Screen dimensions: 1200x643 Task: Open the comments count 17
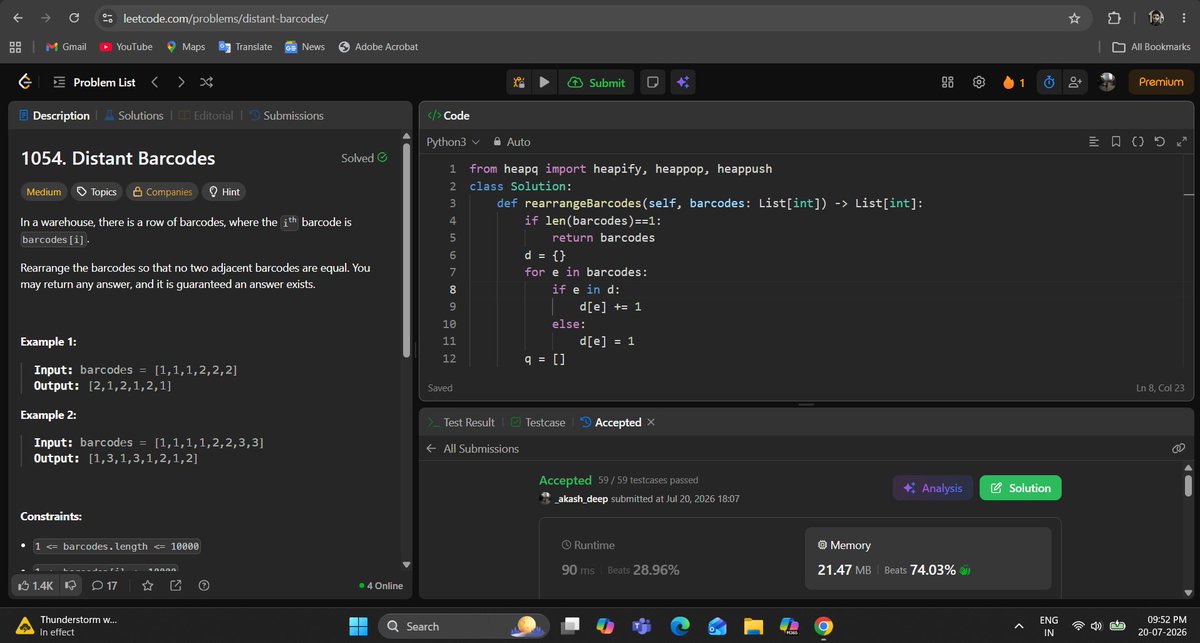105,585
